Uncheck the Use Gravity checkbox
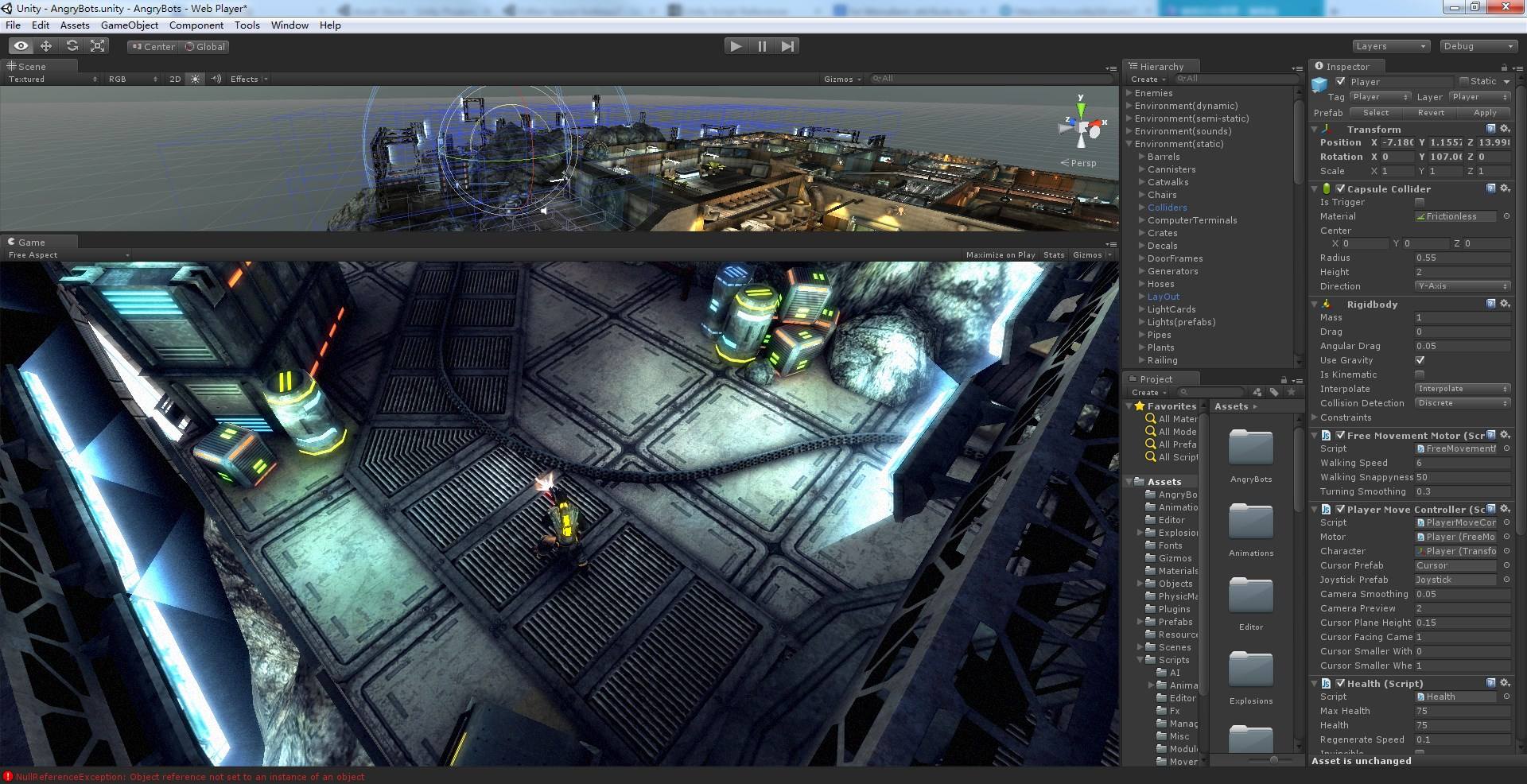 click(x=1420, y=360)
